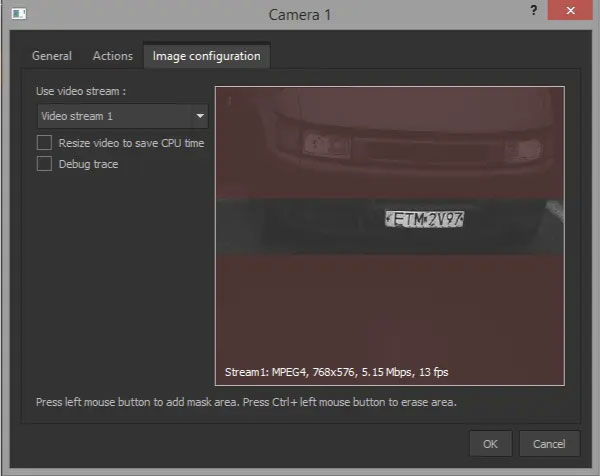The image size is (600, 476).
Task: Click the 'Use video stream' label
Action: pos(80,91)
